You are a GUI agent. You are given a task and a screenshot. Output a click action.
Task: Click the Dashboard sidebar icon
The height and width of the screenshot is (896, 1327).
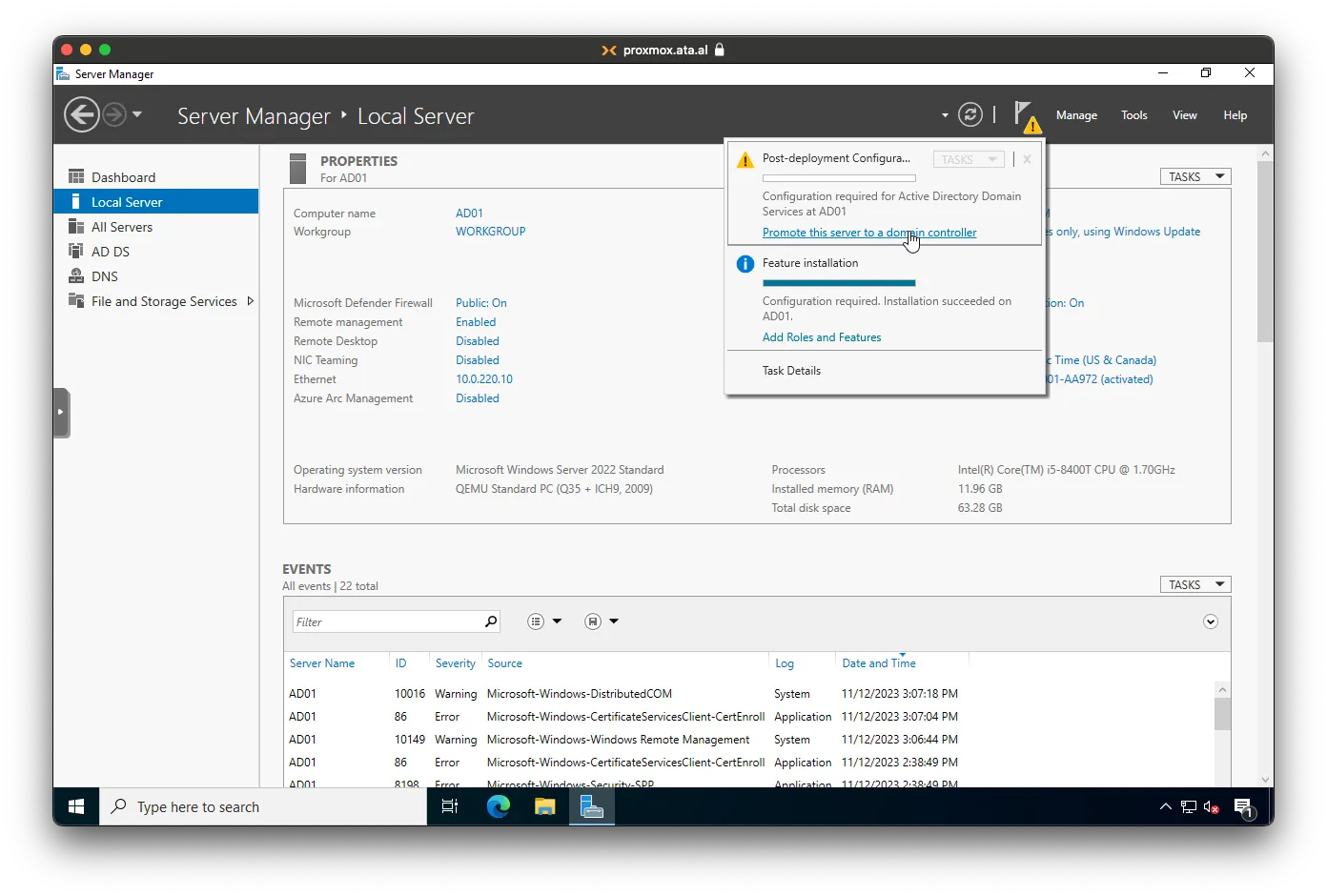[76, 176]
